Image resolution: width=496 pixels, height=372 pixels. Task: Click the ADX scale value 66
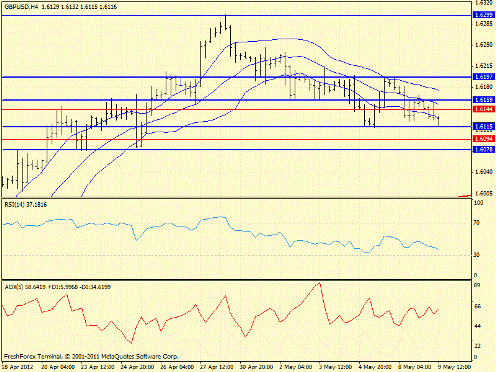click(x=477, y=306)
